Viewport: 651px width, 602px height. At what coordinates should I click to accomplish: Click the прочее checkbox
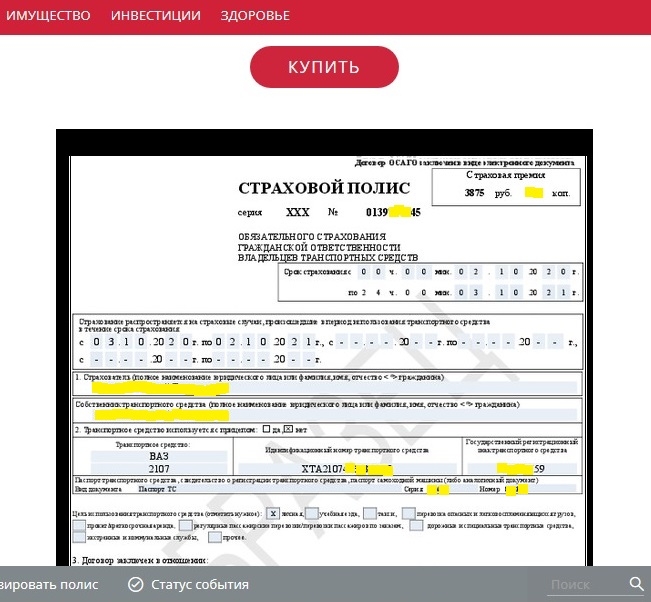(x=215, y=537)
